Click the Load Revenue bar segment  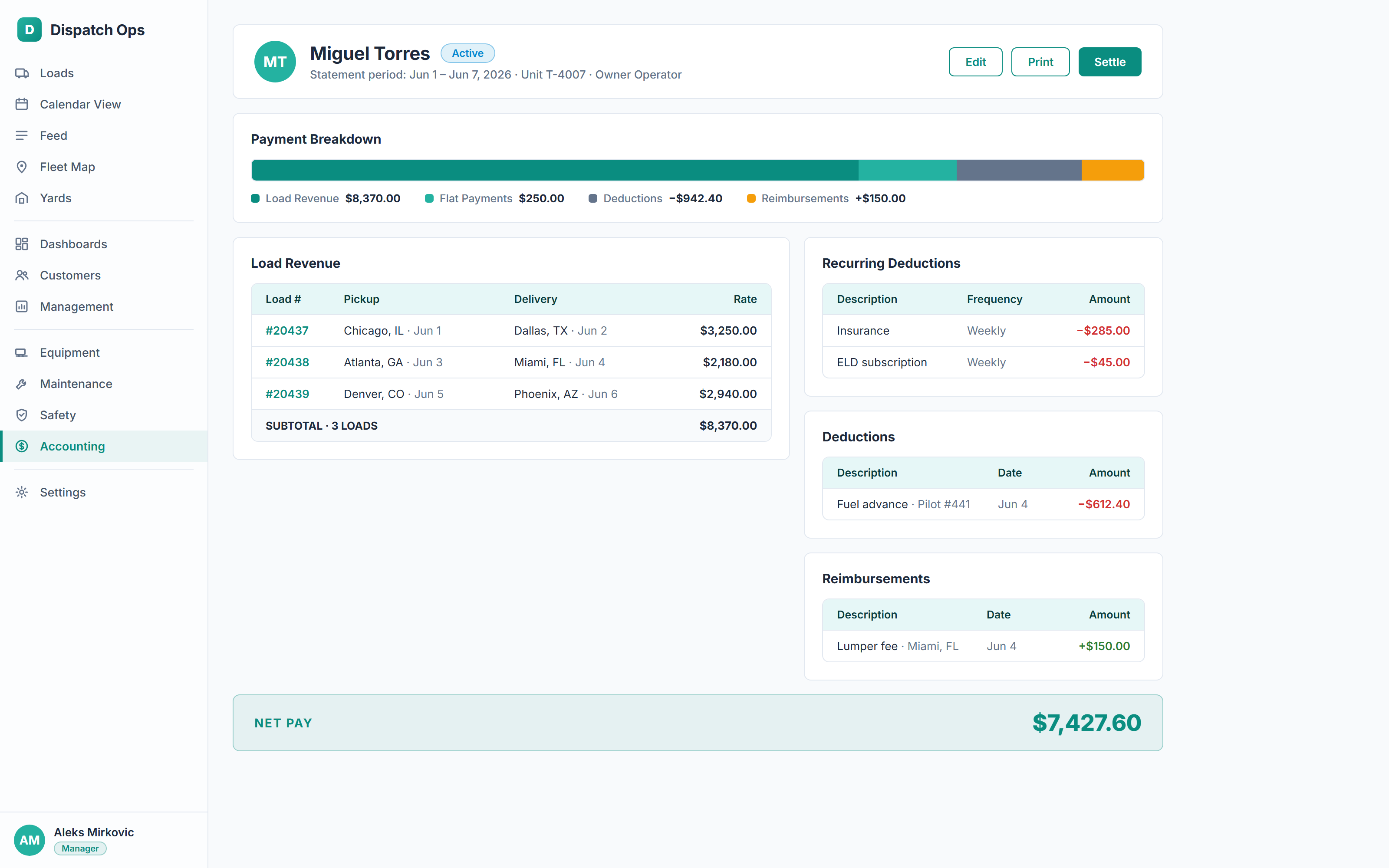[x=555, y=170]
